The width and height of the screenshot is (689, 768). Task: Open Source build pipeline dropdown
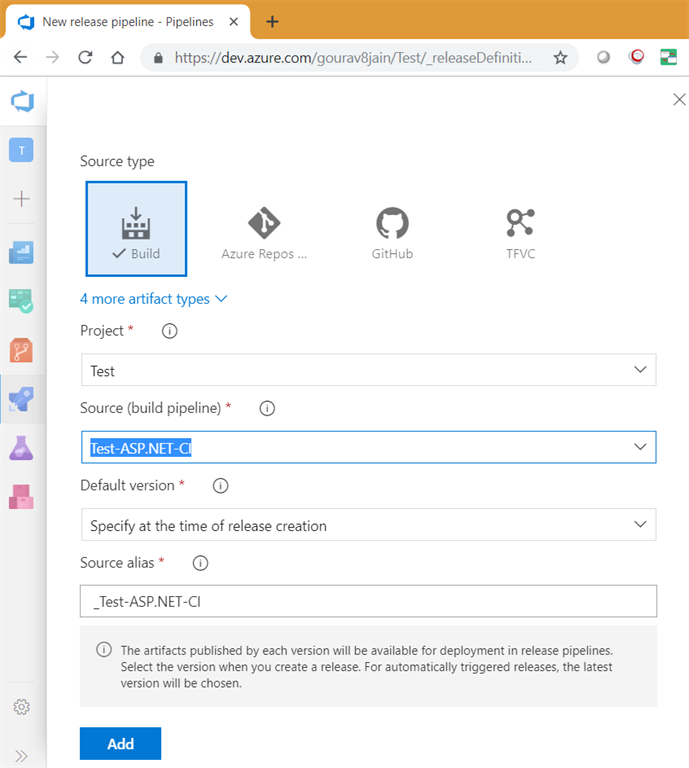coord(368,447)
